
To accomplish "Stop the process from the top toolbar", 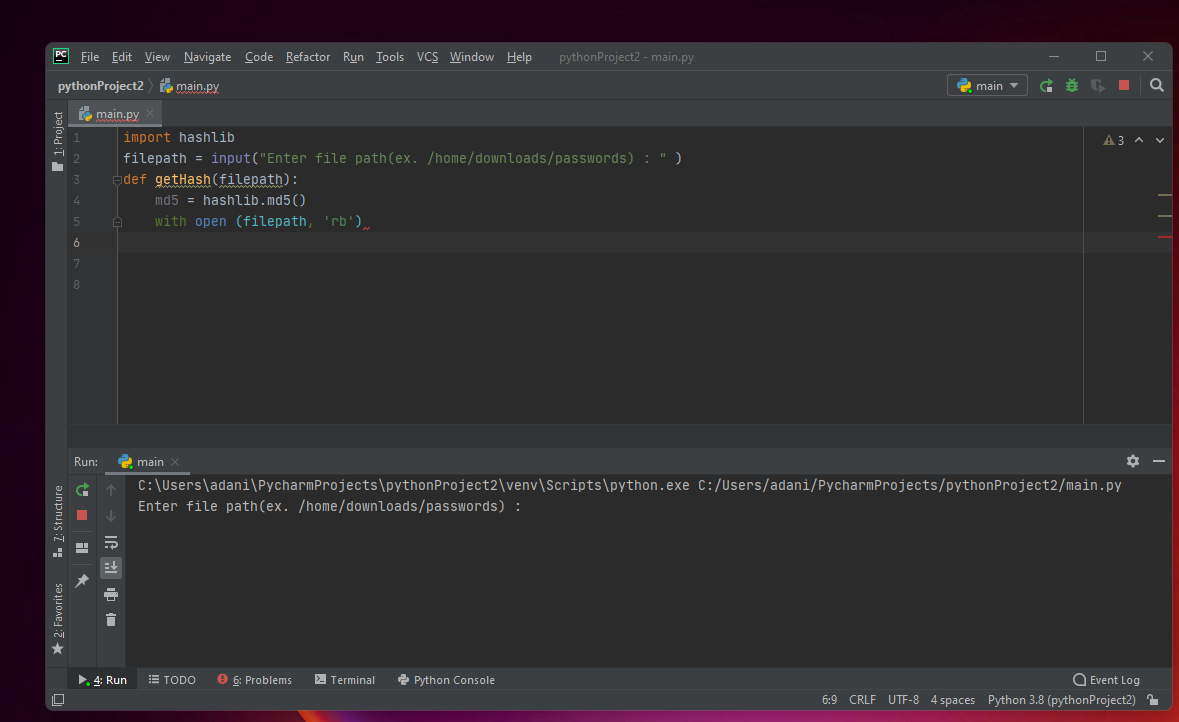I will [1124, 86].
